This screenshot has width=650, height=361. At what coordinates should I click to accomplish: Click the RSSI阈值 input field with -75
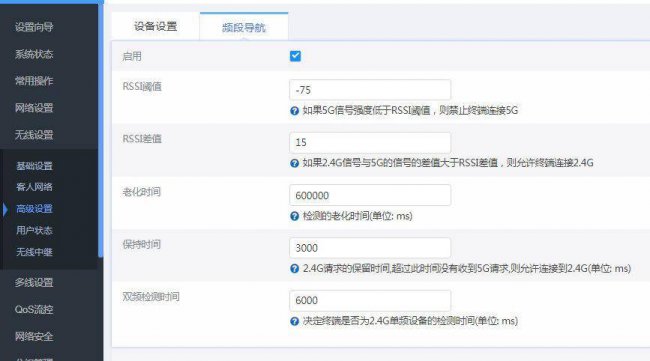370,90
